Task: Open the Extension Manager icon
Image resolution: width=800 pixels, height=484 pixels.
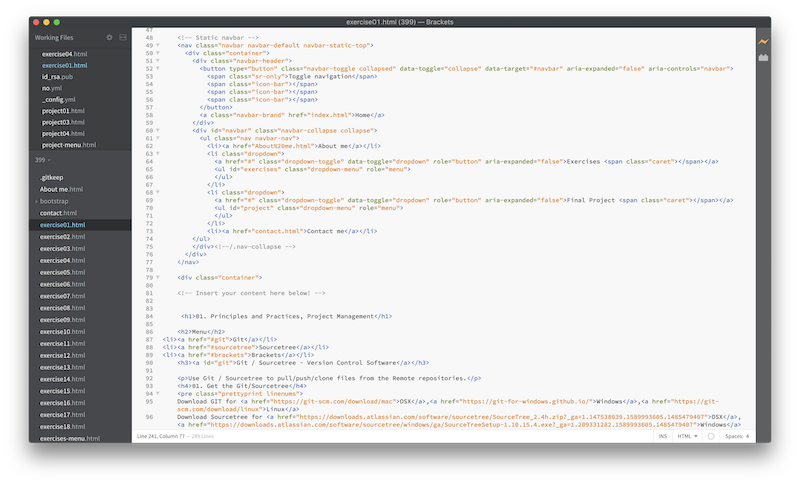Action: coord(763,58)
